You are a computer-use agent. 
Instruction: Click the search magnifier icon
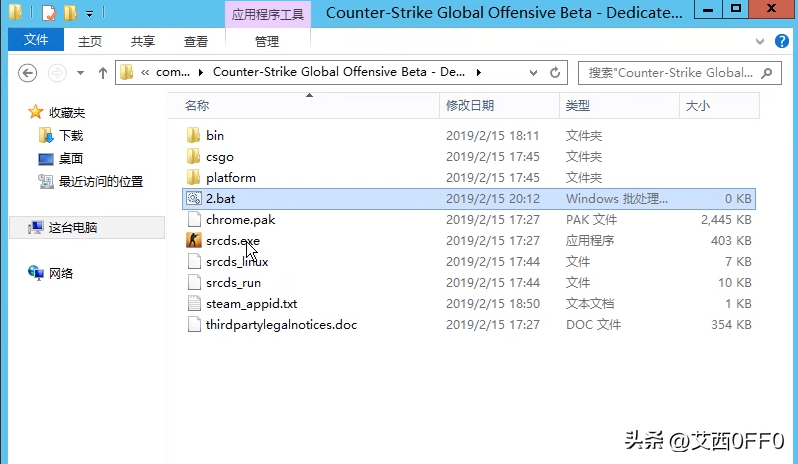768,73
